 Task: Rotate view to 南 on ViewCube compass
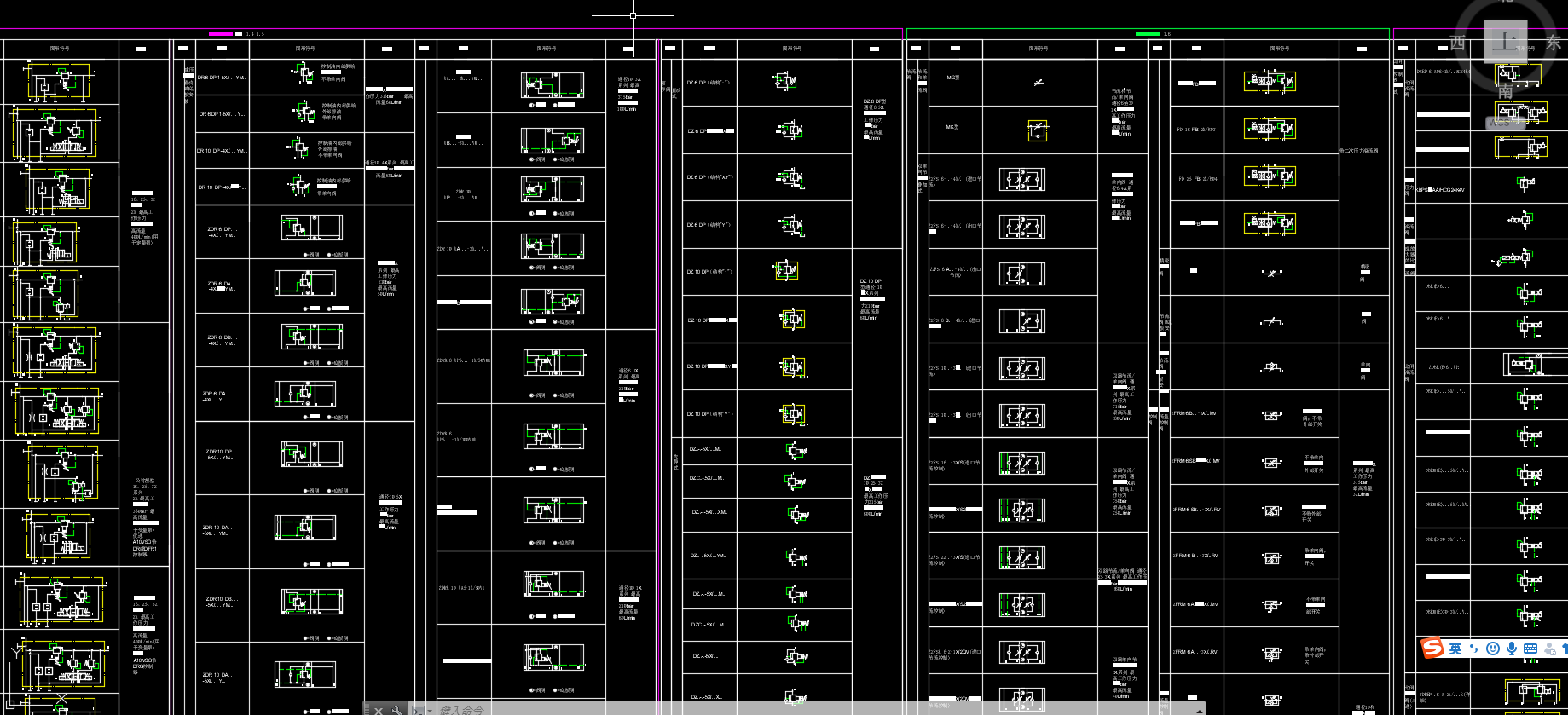pyautogui.click(x=1506, y=93)
